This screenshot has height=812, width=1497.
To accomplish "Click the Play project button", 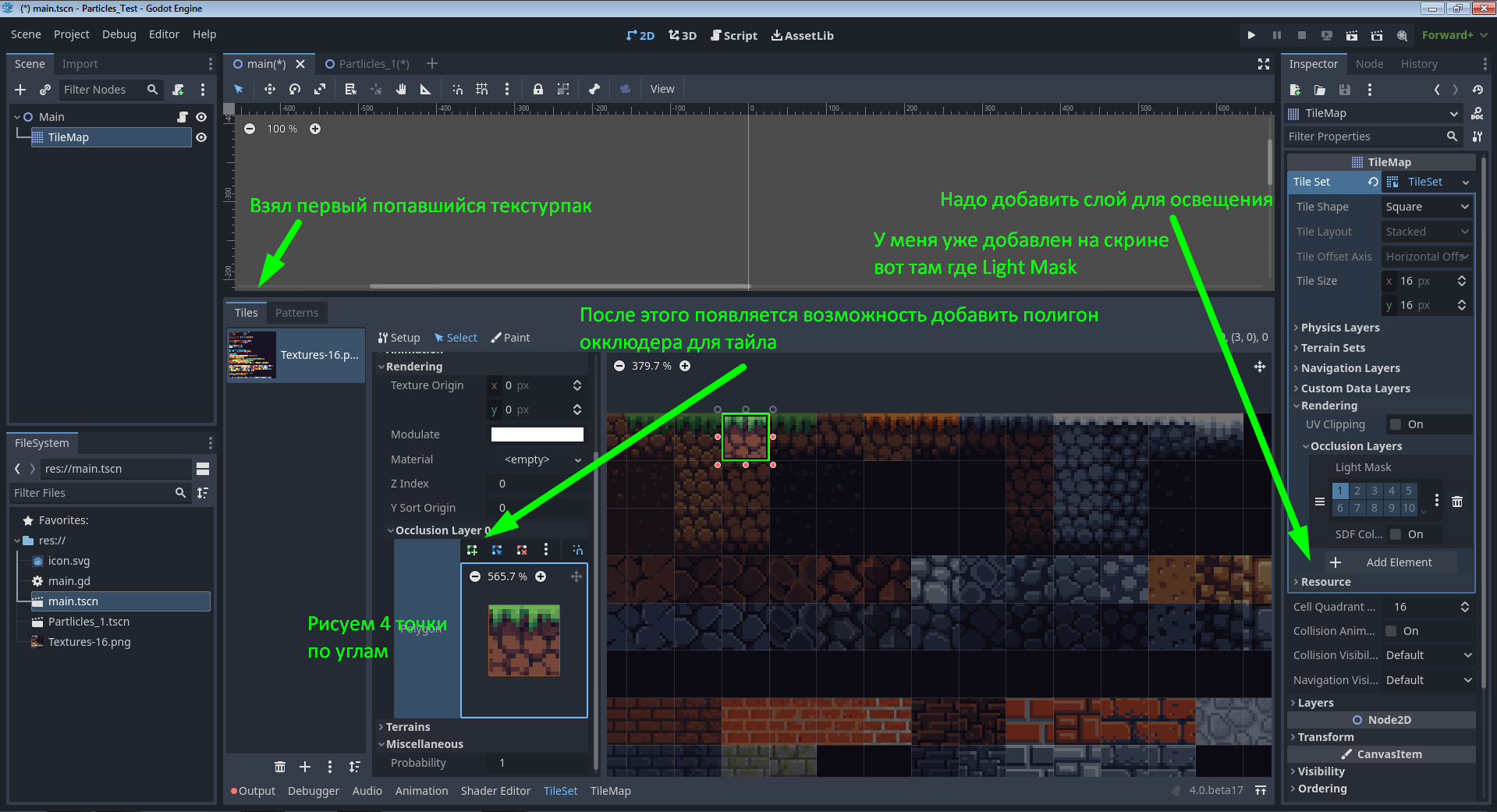I will [x=1251, y=35].
